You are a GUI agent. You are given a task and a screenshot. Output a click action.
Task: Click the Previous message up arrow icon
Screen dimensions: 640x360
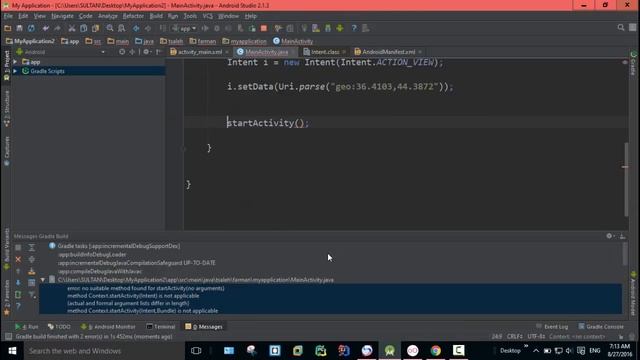[x=18, y=271]
